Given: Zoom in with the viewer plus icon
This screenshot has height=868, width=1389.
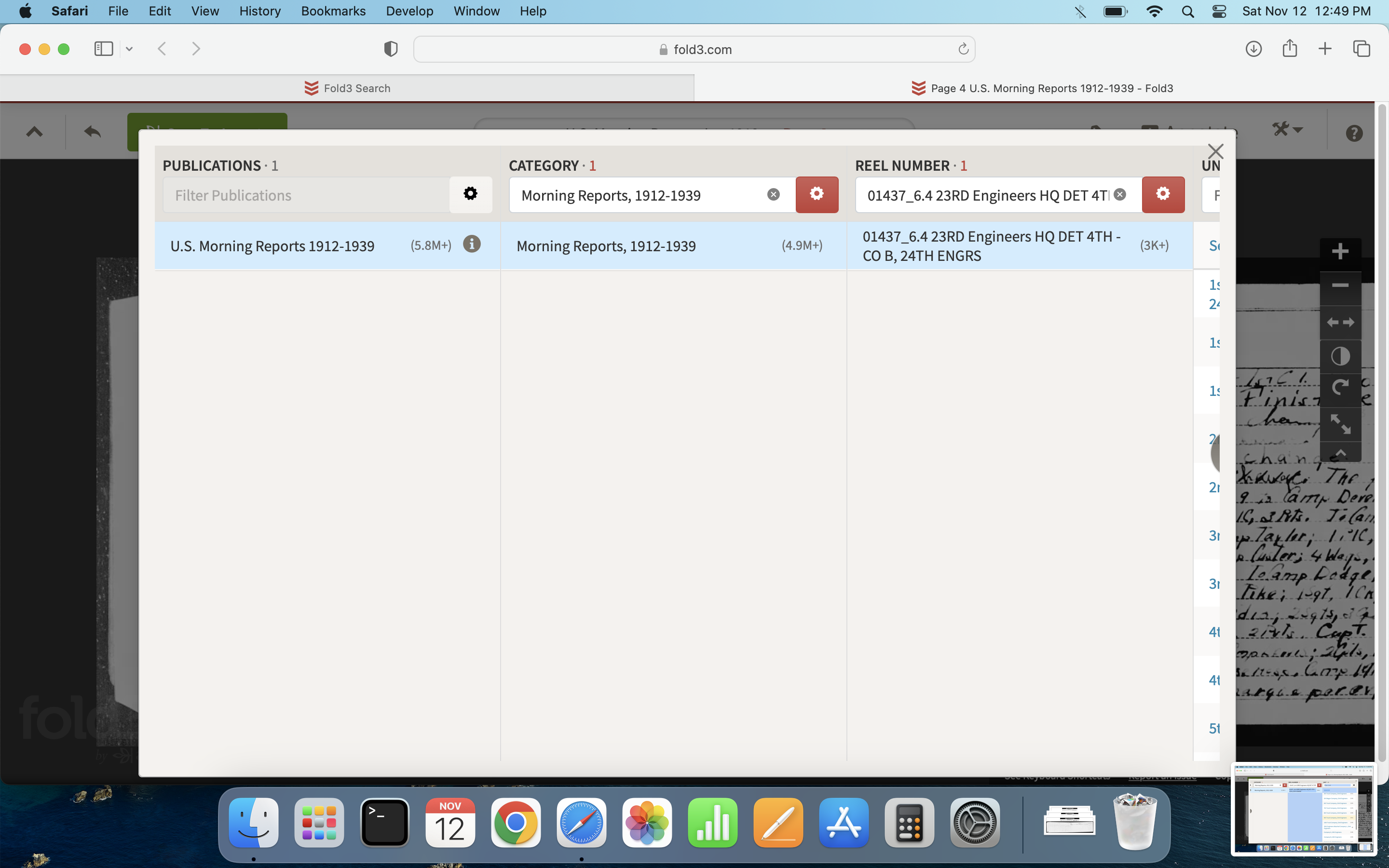Looking at the screenshot, I should coord(1340,251).
